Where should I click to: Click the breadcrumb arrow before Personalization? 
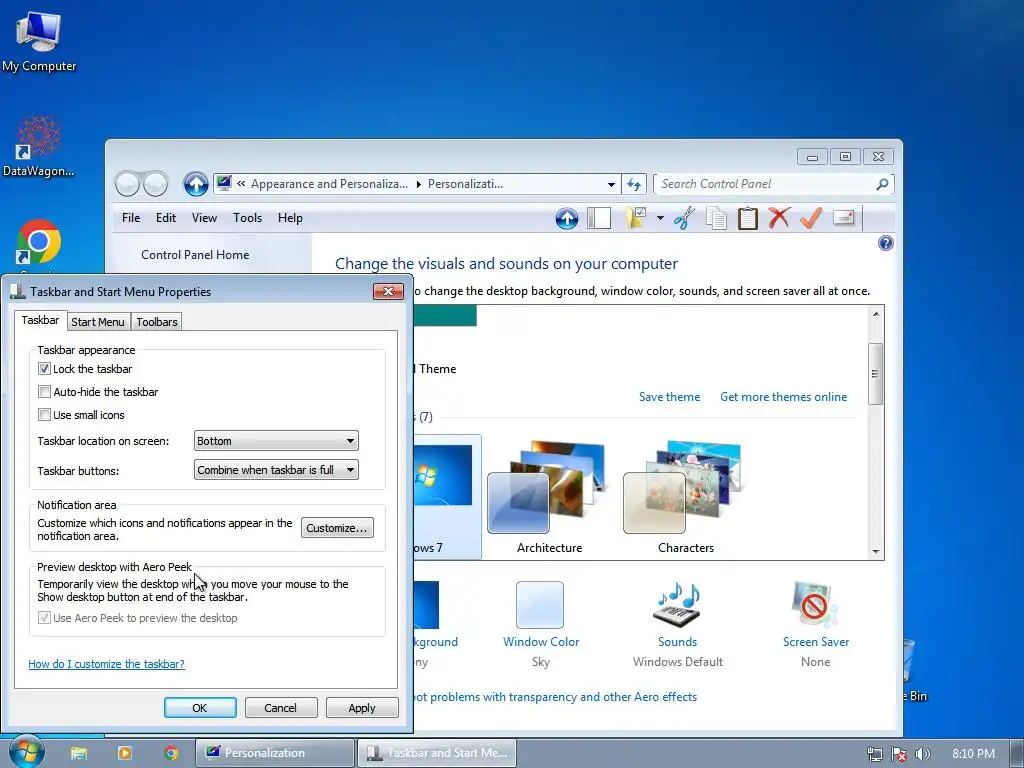(419, 184)
